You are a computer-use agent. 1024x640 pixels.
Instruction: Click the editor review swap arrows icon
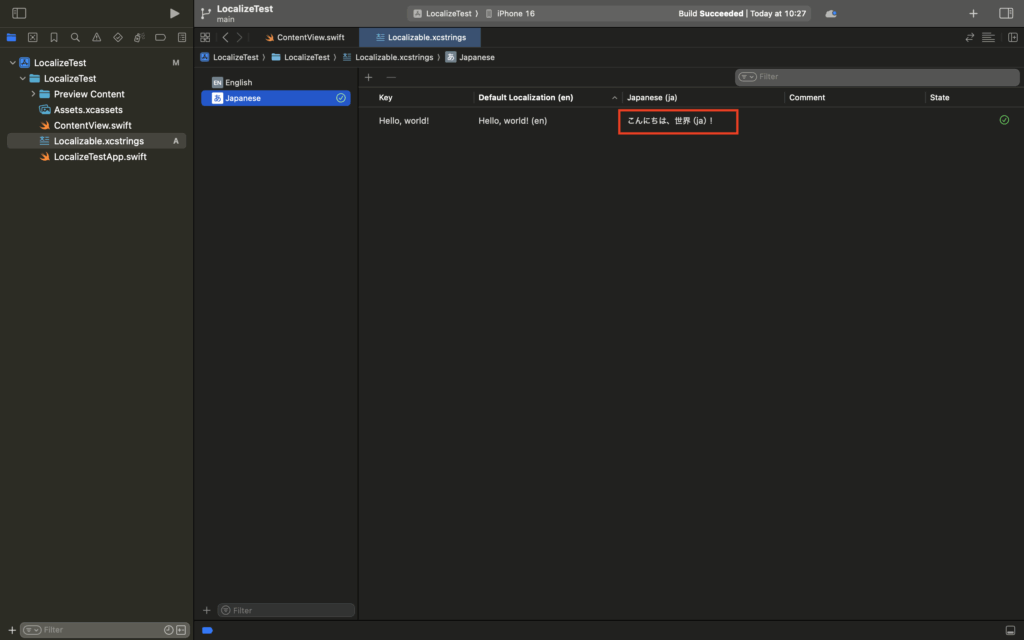point(970,37)
